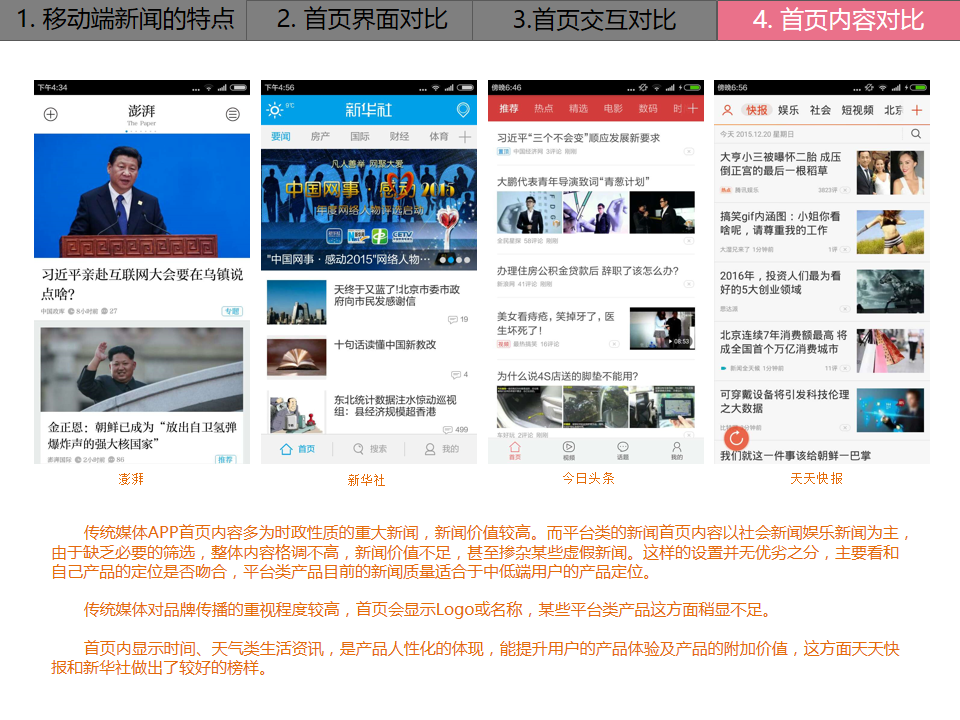Select 财经 tab in 新华社 app
Viewport: 960px width, 720px height.
[399, 137]
